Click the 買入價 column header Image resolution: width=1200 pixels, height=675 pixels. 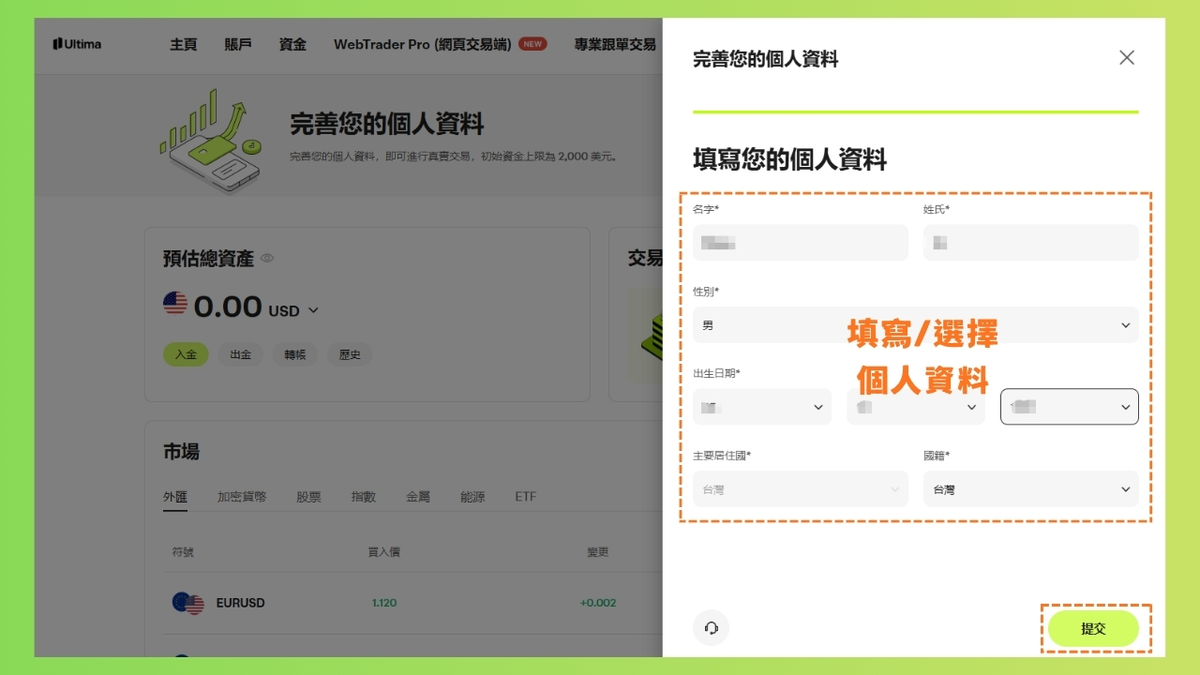click(x=384, y=552)
